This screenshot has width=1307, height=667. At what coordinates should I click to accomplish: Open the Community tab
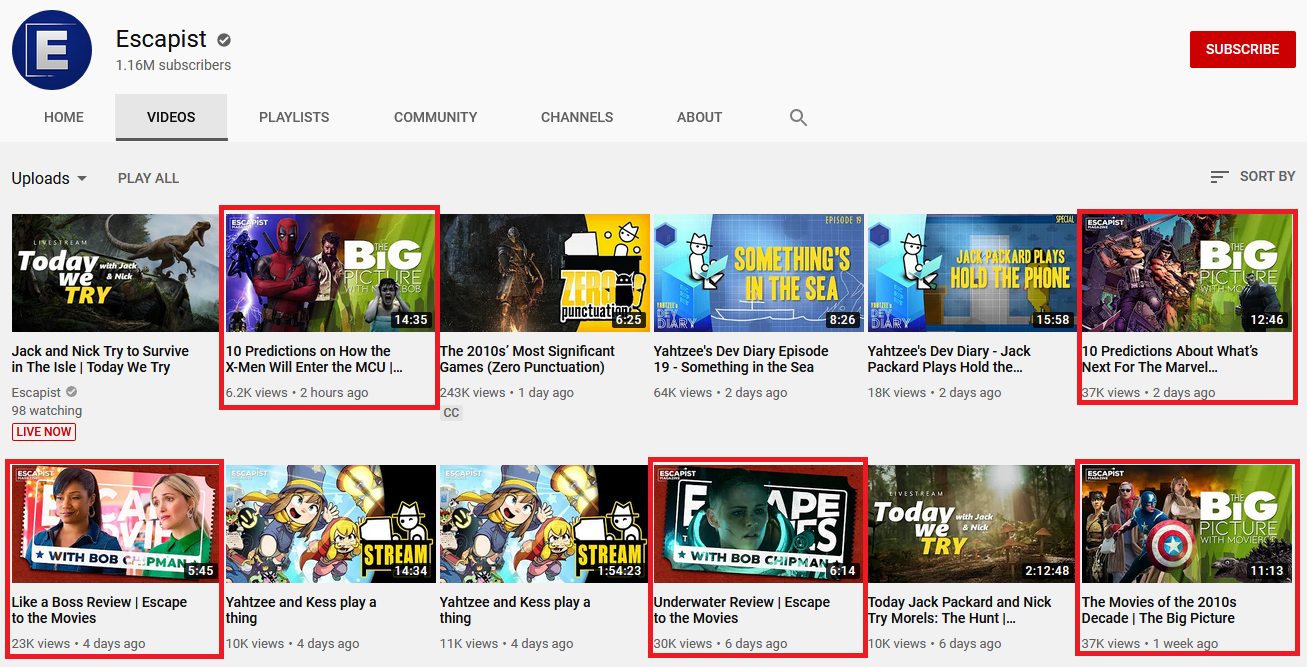coord(435,117)
